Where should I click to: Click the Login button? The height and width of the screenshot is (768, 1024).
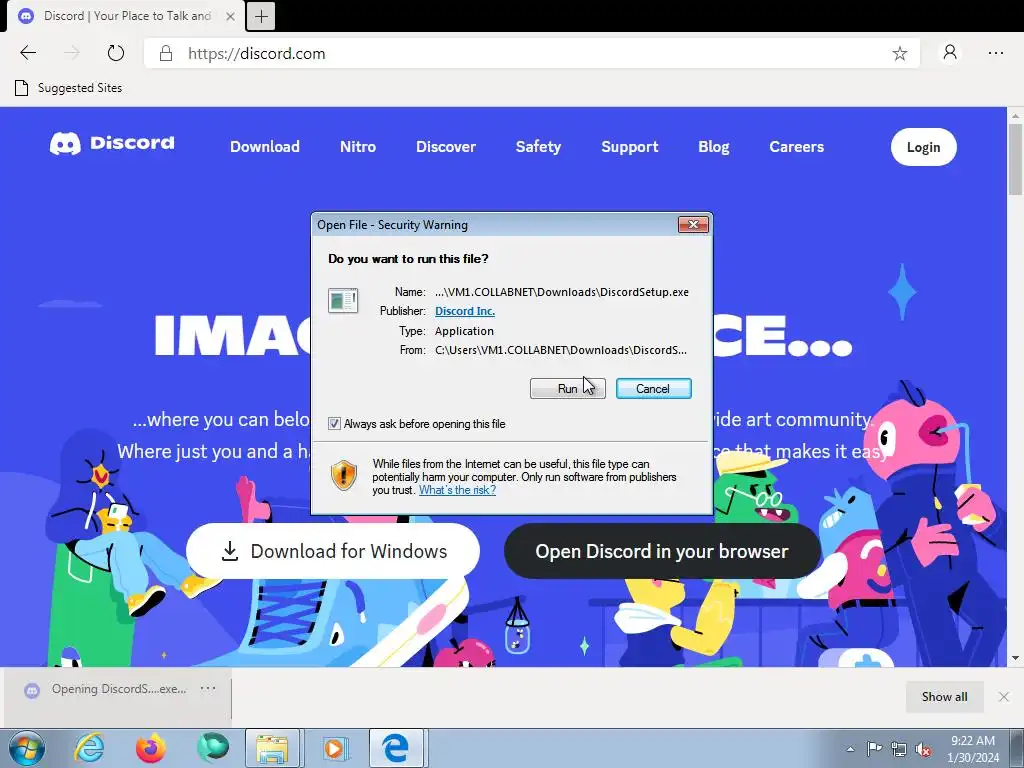(923, 147)
